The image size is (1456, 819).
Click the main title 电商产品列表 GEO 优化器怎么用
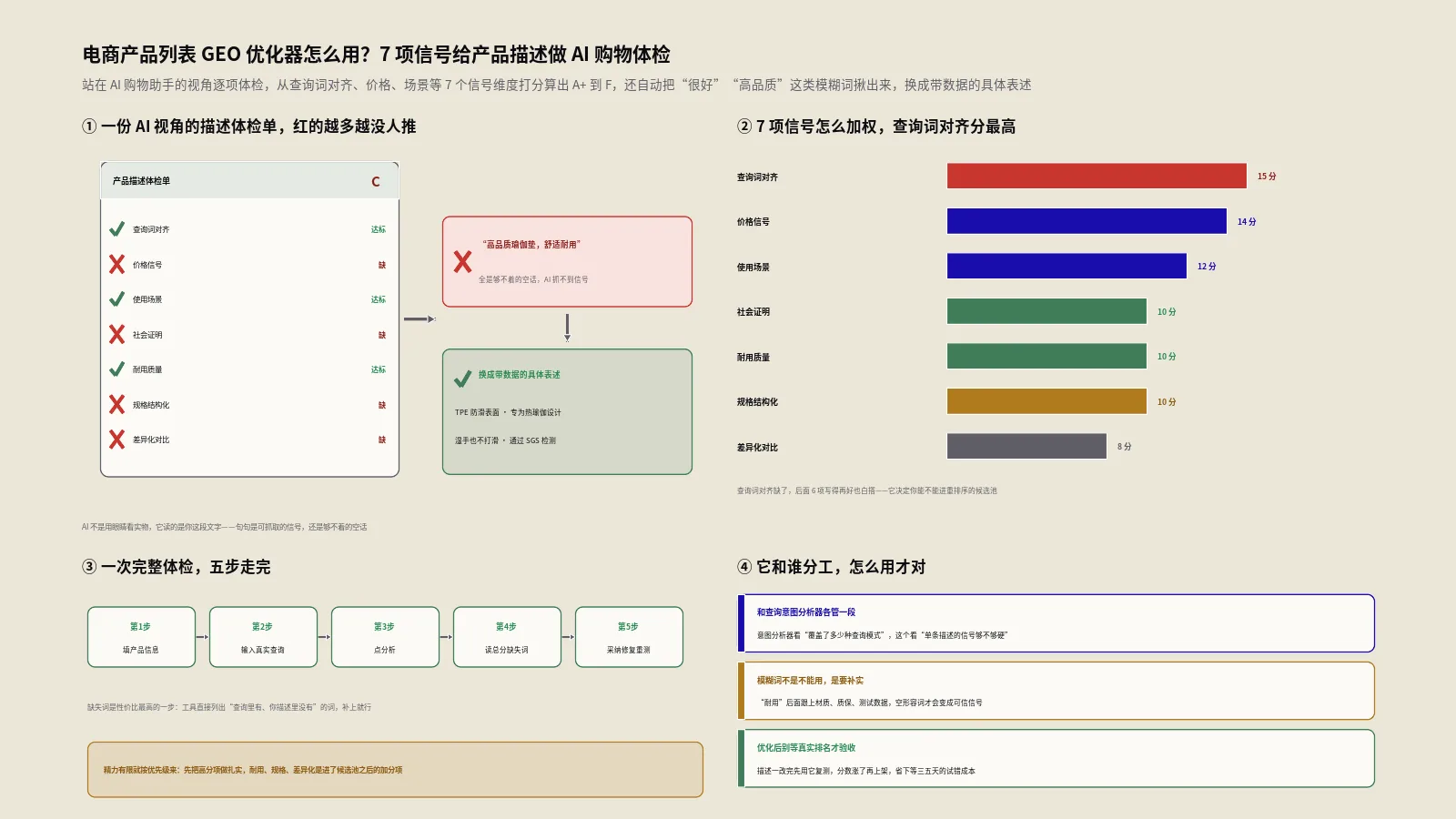pos(376,55)
